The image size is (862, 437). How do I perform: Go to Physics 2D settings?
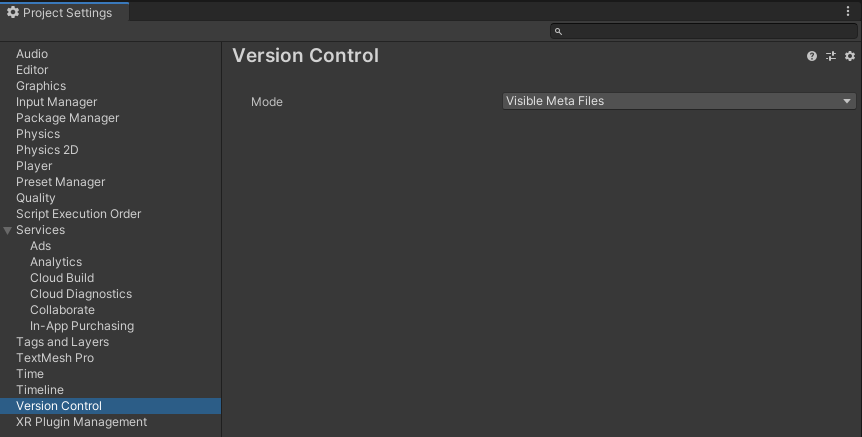47,150
